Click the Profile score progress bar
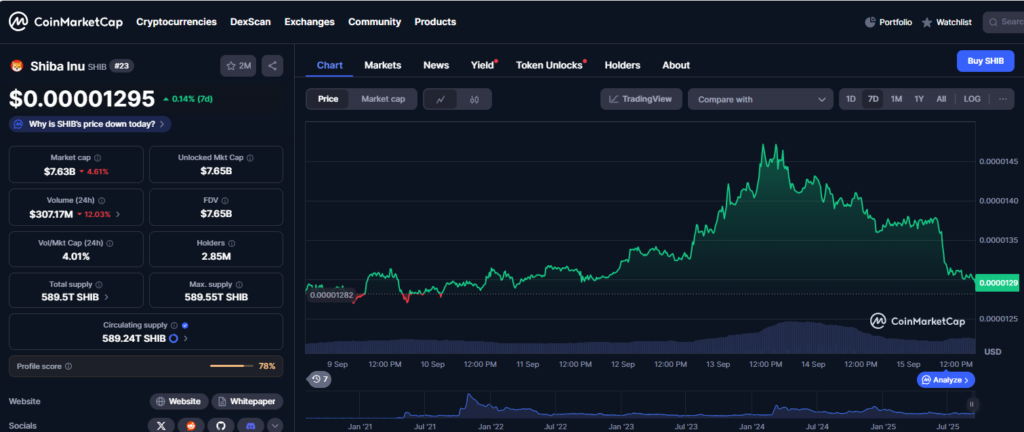The height and width of the screenshot is (432, 1024). click(x=232, y=366)
